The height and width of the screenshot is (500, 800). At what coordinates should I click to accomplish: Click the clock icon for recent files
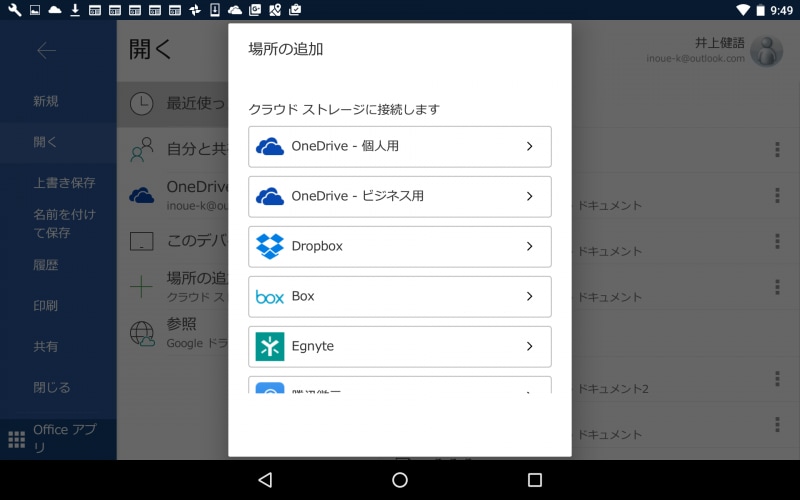tap(141, 104)
